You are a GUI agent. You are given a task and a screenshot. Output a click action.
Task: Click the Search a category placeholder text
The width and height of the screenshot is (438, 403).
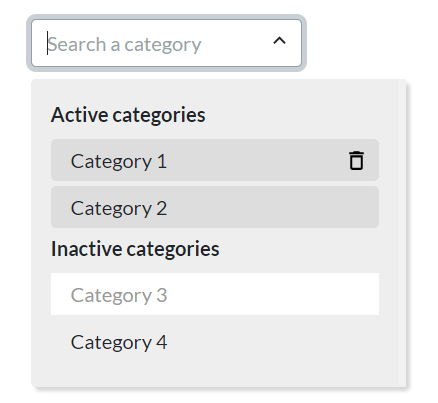pos(124,45)
